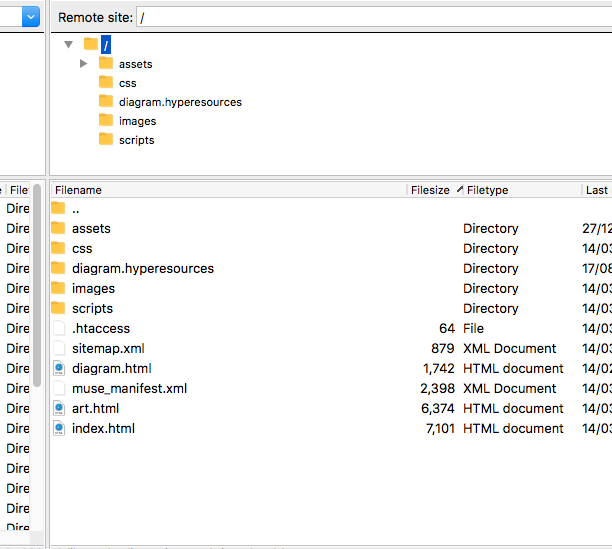Select css folder in remote tree
Screen dimensions: 612x549
tap(128, 83)
